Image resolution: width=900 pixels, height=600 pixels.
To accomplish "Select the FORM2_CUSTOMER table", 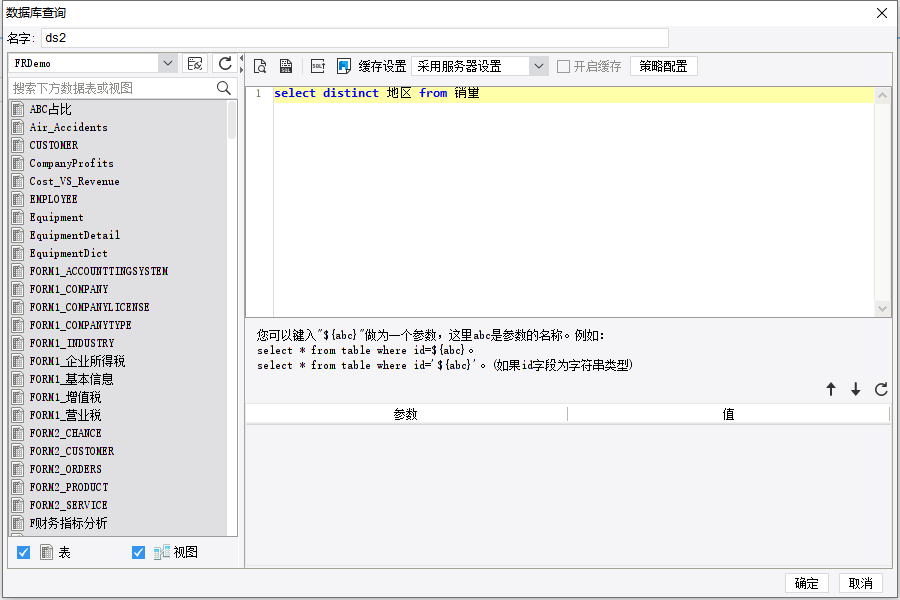I will 72,451.
